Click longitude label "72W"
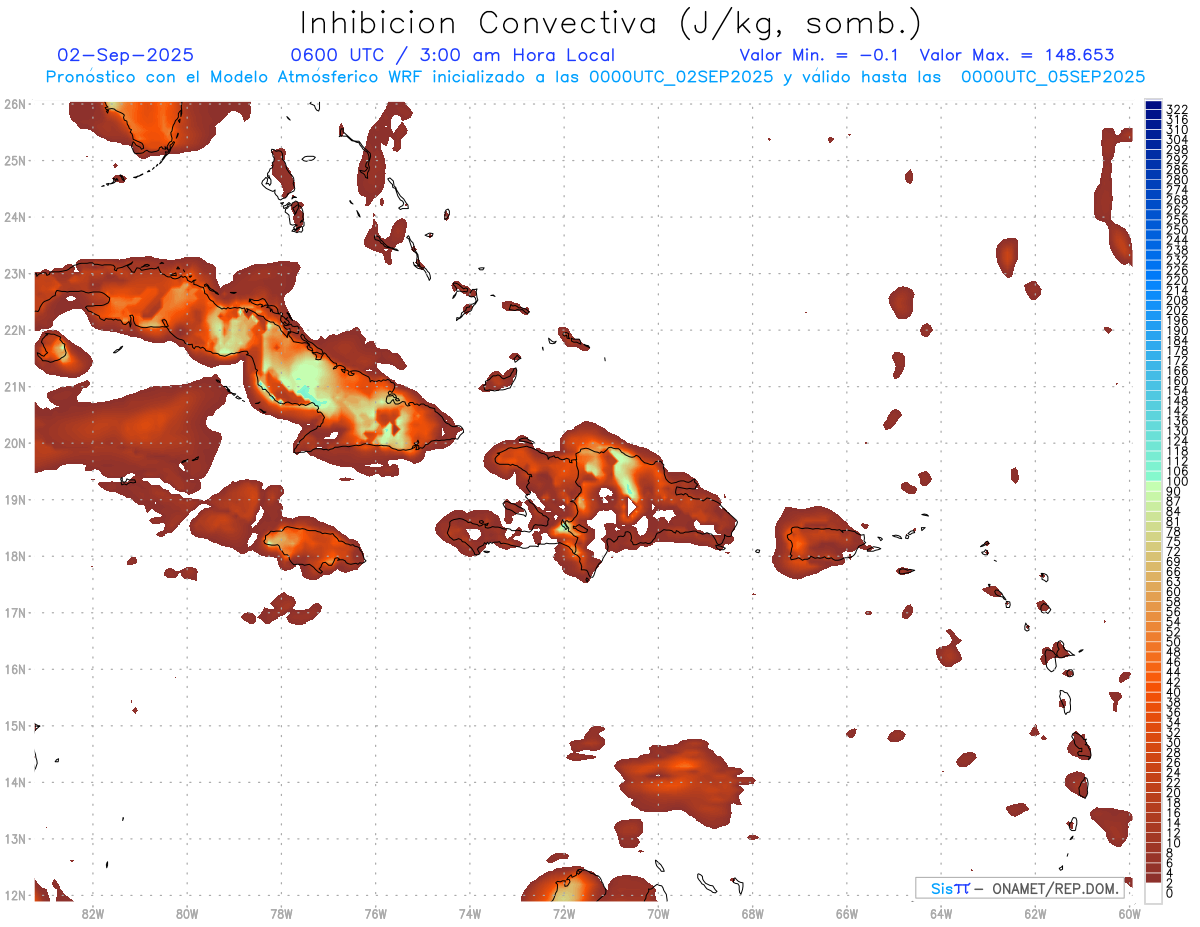Viewport: 1200px width, 927px height. click(x=564, y=913)
